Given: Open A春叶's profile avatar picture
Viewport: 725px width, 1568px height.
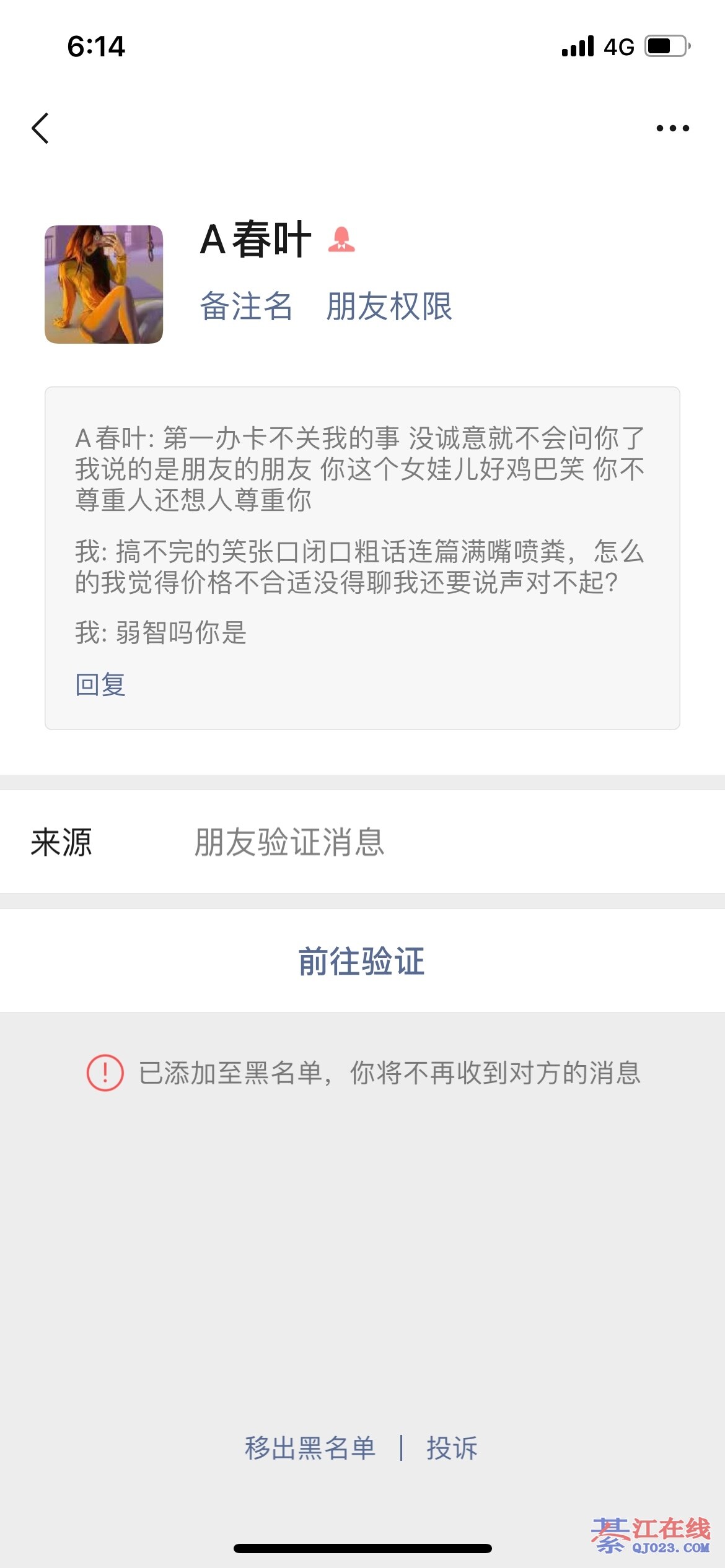Looking at the screenshot, I should coord(104,284).
